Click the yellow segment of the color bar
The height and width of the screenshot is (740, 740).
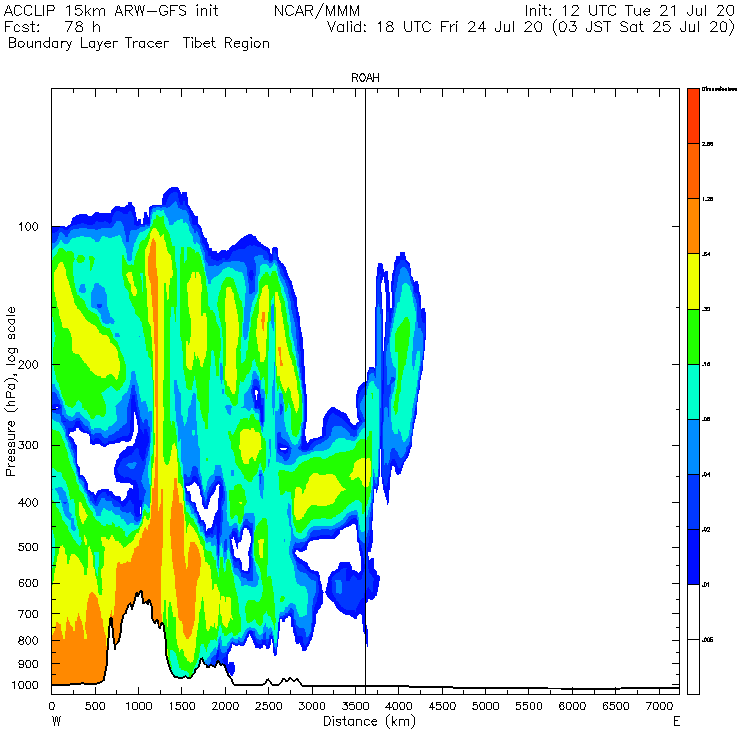coord(693,281)
